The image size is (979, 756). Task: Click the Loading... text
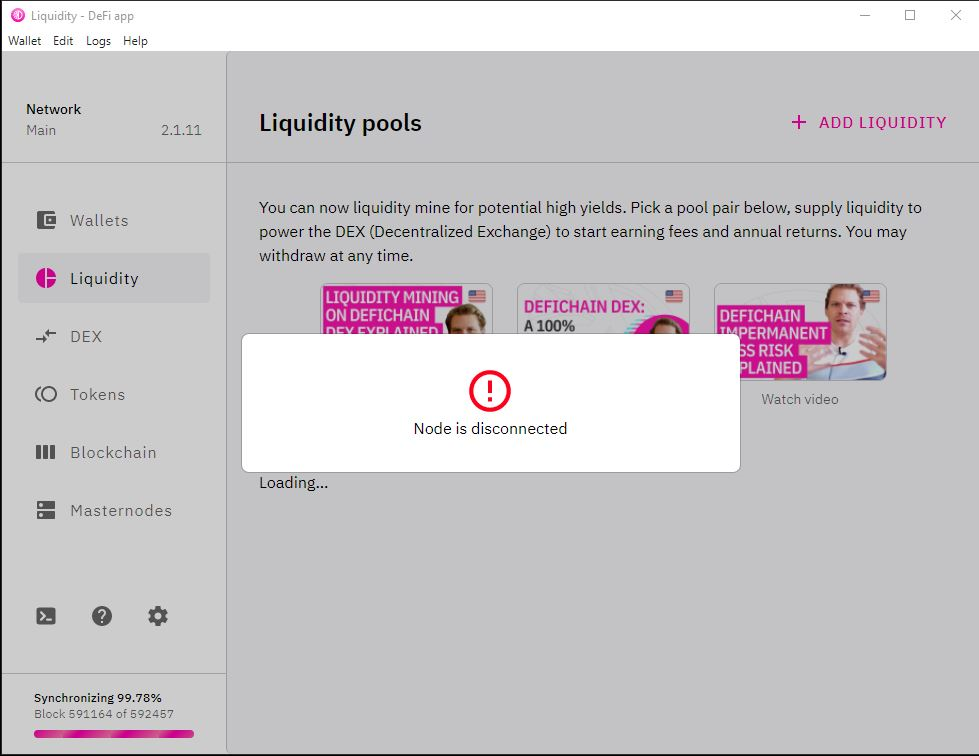pos(293,483)
